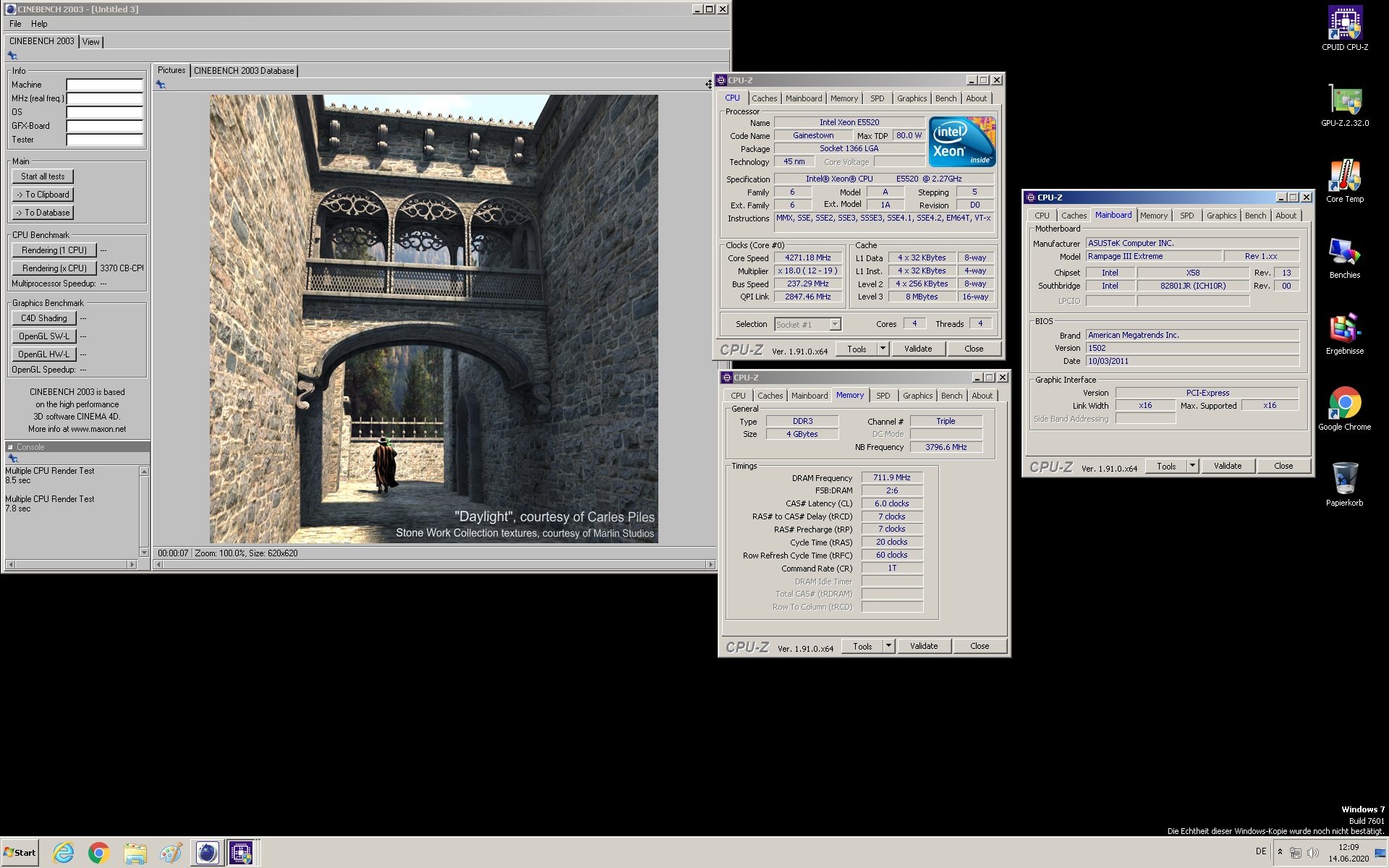Image resolution: width=1389 pixels, height=868 pixels.
Task: Click console horizontal scrollbar left arrow
Action: [x=10, y=564]
